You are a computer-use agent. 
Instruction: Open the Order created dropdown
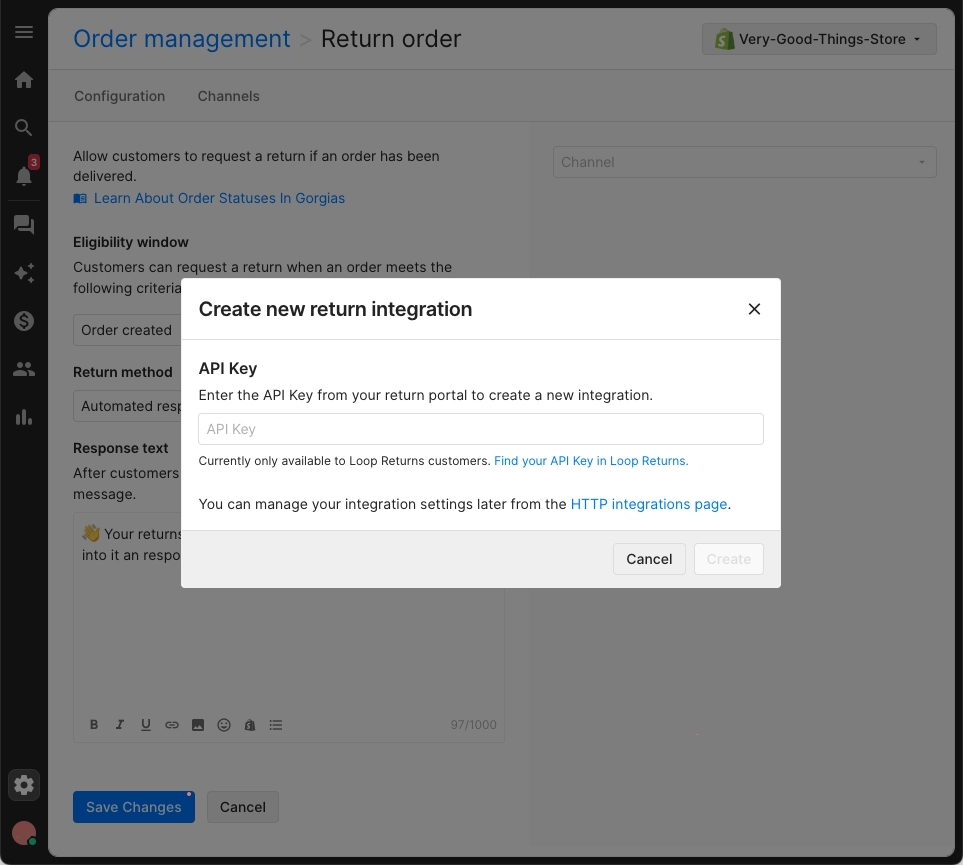[x=127, y=330]
